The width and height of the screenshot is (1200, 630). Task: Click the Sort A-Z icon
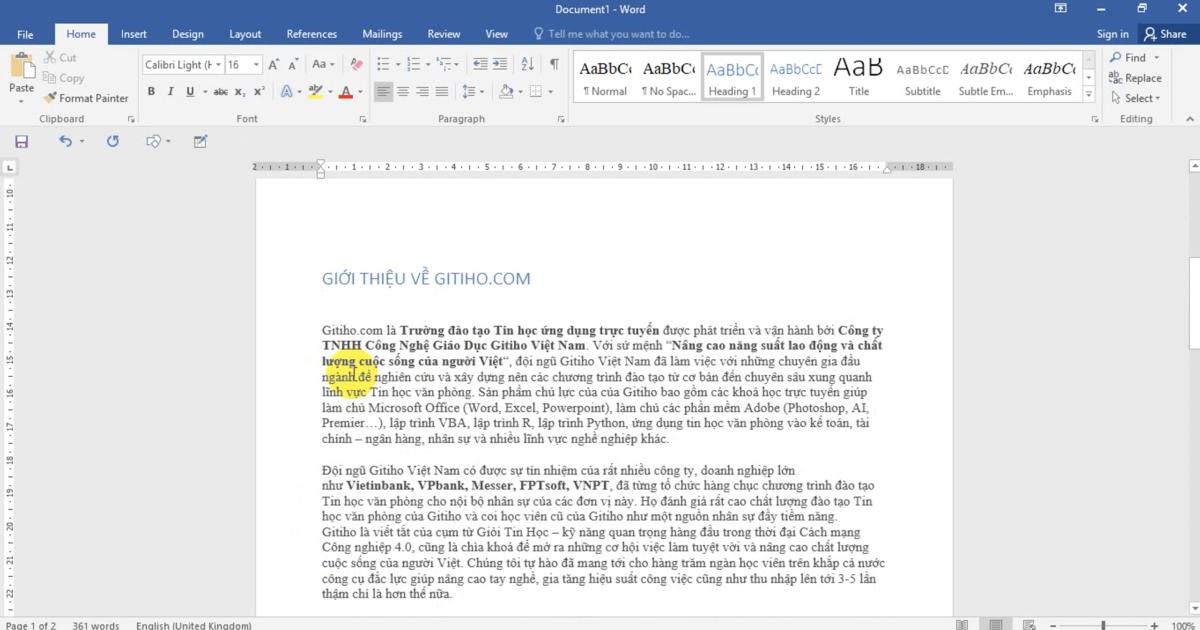point(525,64)
